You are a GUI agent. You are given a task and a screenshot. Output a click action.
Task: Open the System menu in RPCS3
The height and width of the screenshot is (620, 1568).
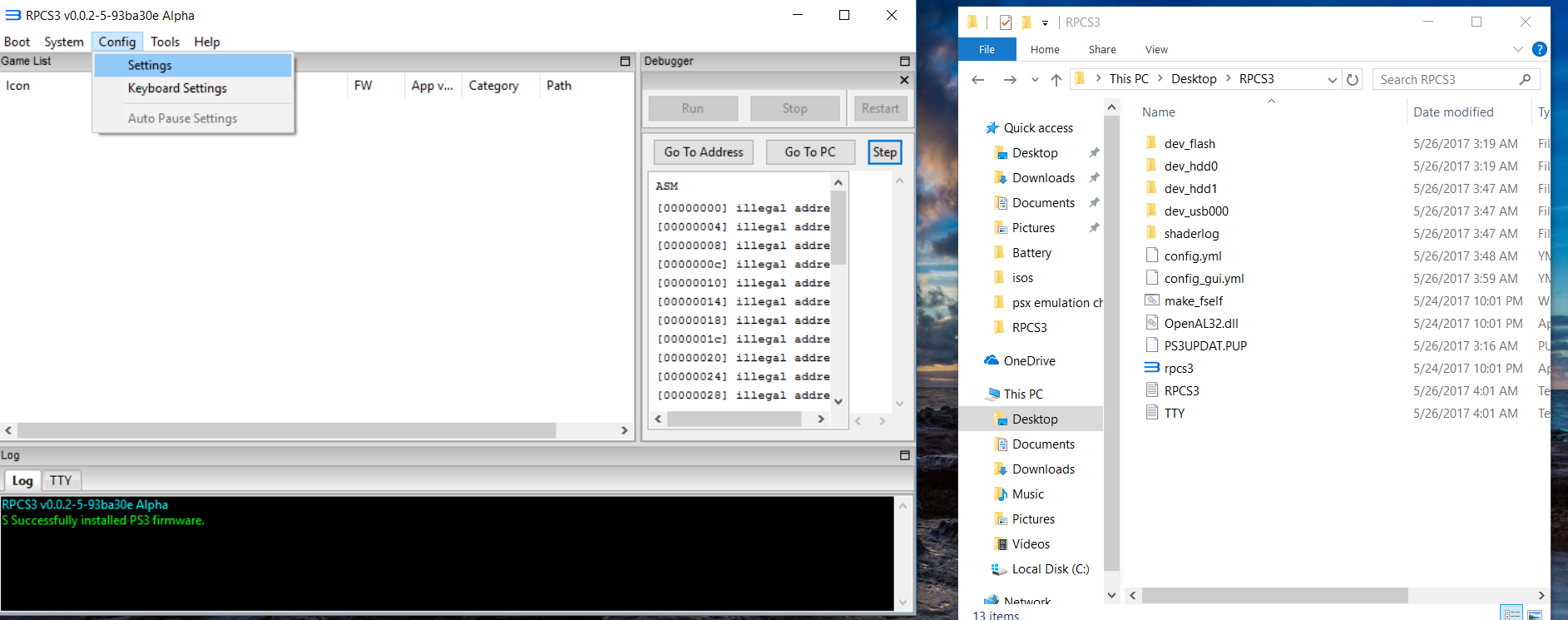(x=64, y=42)
